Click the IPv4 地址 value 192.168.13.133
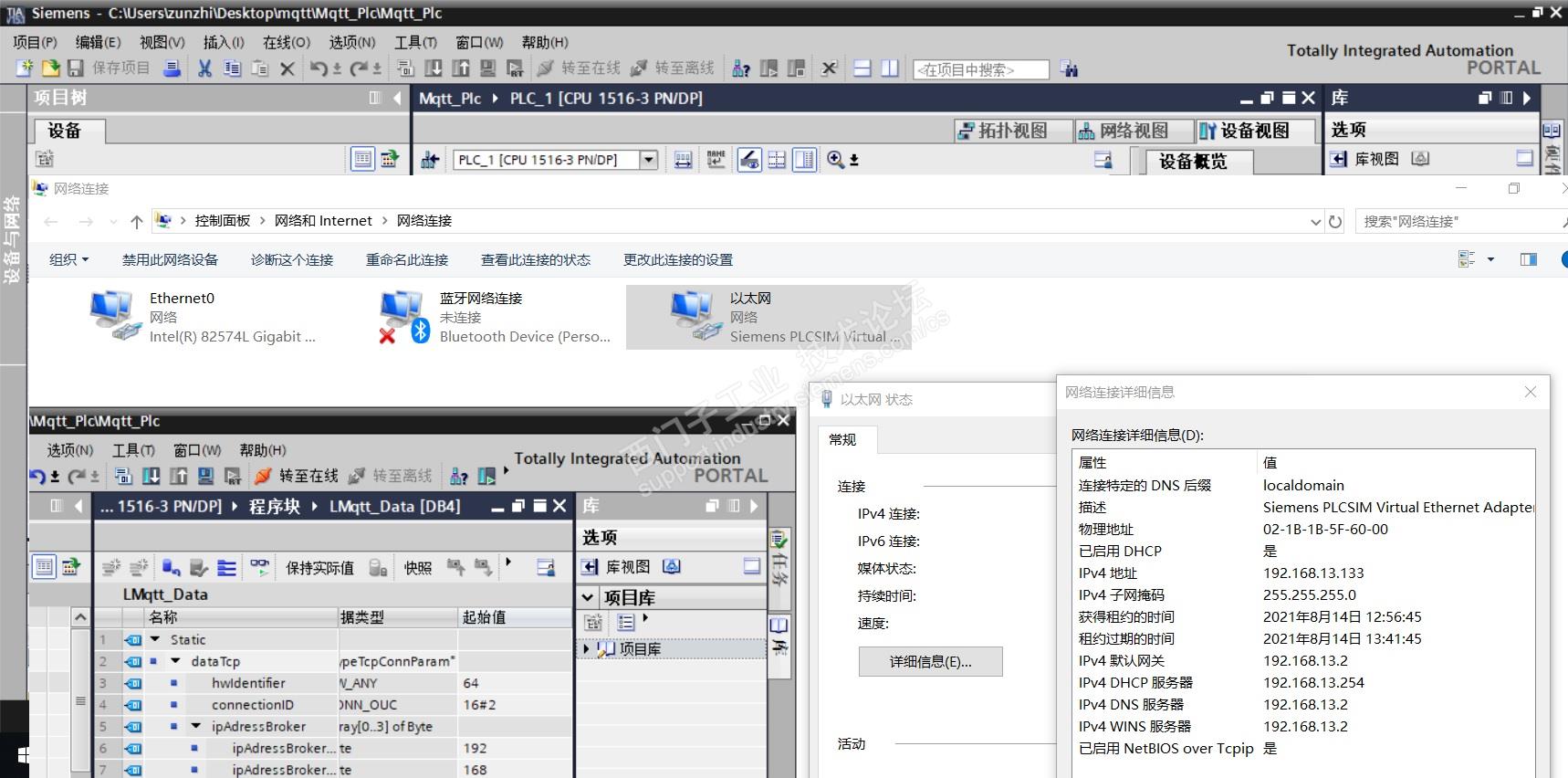Image resolution: width=1568 pixels, height=778 pixels. (x=1313, y=573)
